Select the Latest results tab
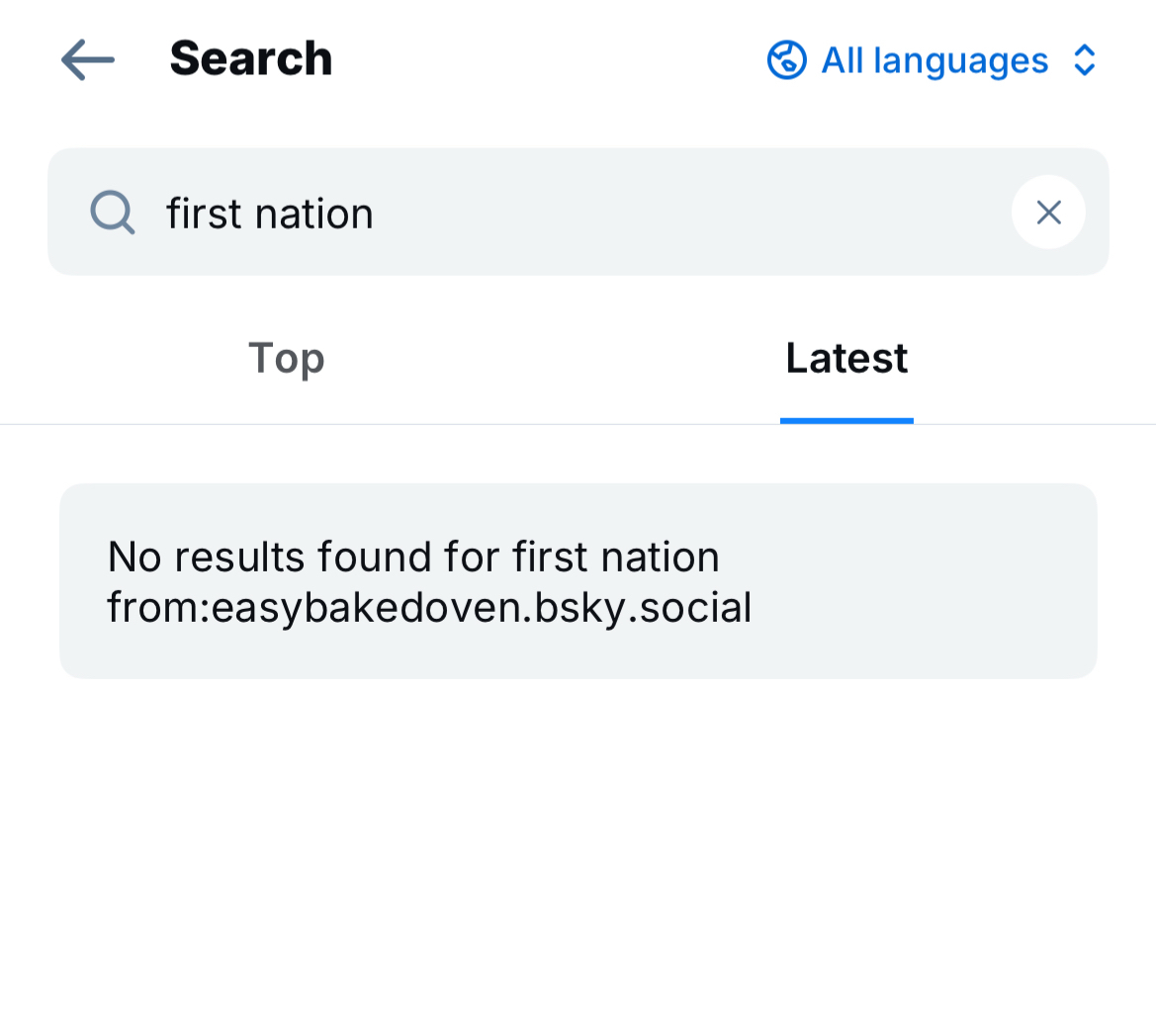1156x1036 pixels. (x=846, y=358)
